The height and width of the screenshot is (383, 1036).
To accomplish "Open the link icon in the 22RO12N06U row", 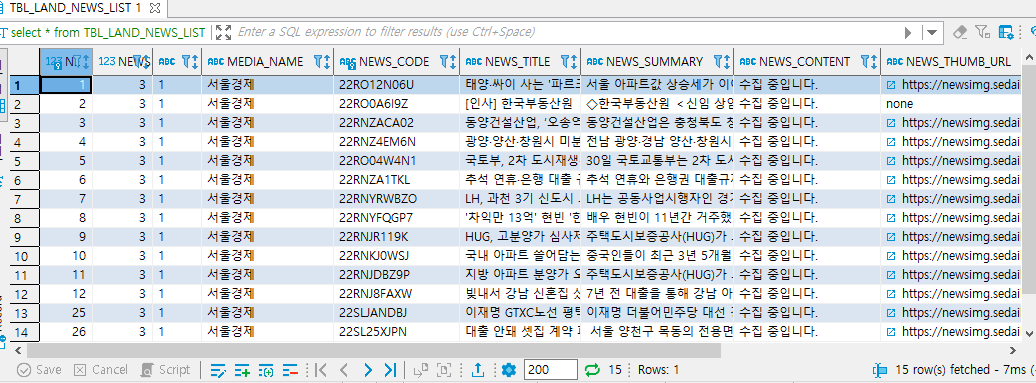I will [x=891, y=85].
